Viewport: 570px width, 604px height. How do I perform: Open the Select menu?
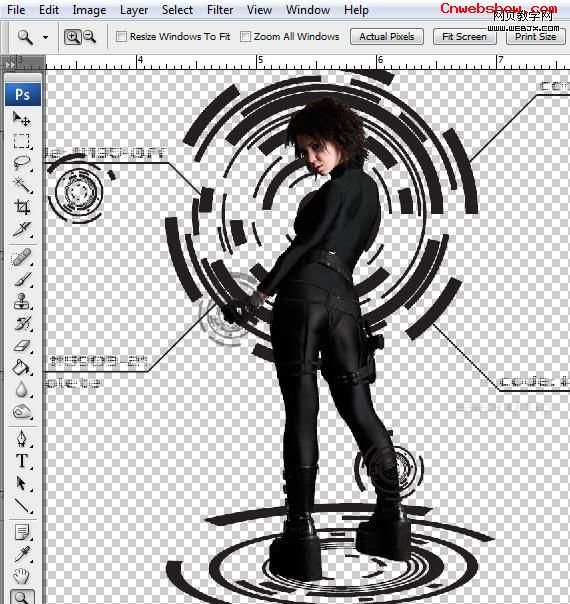(x=177, y=10)
